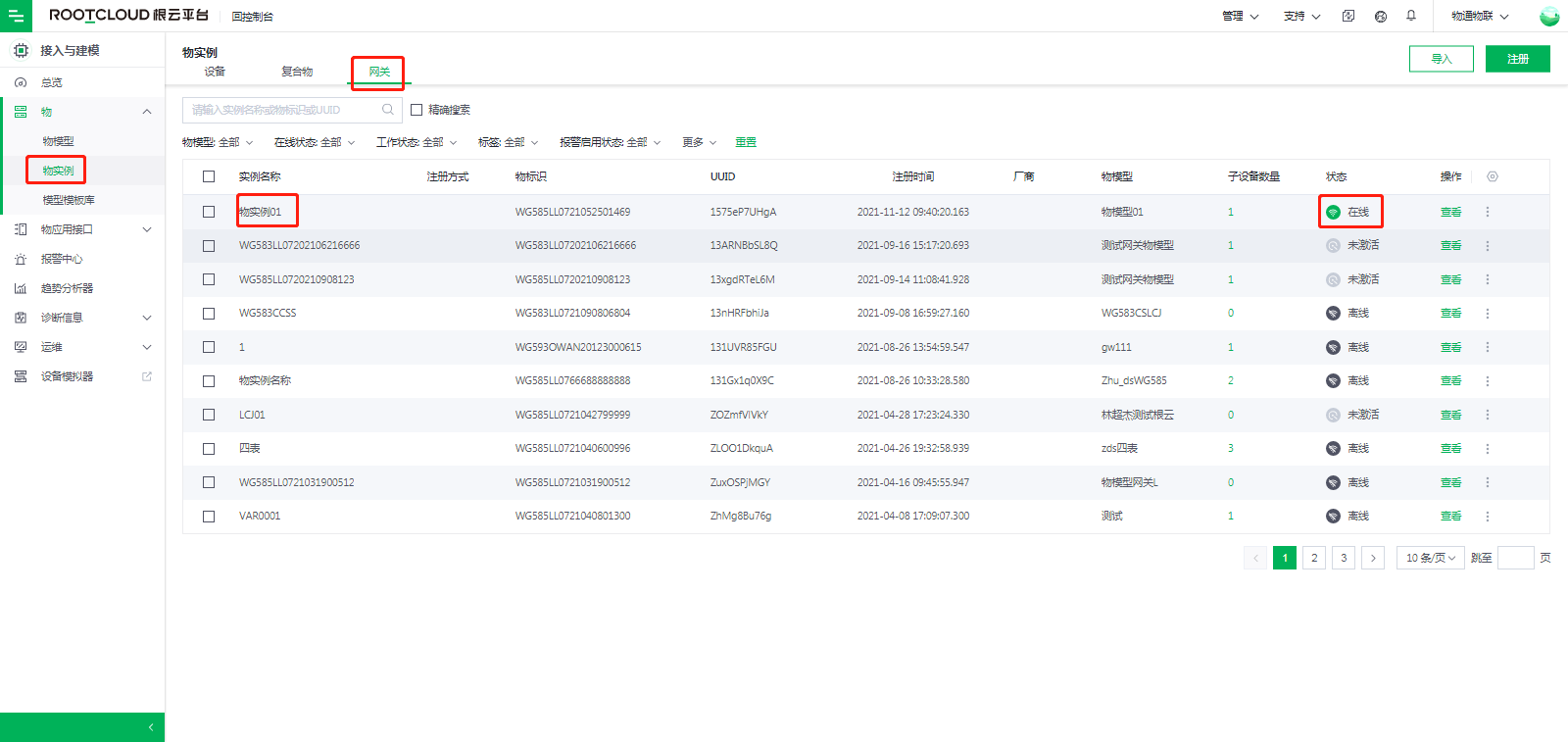The image size is (1568, 742).
Task: Select checkbox for 物实例名称 row
Action: point(209,381)
